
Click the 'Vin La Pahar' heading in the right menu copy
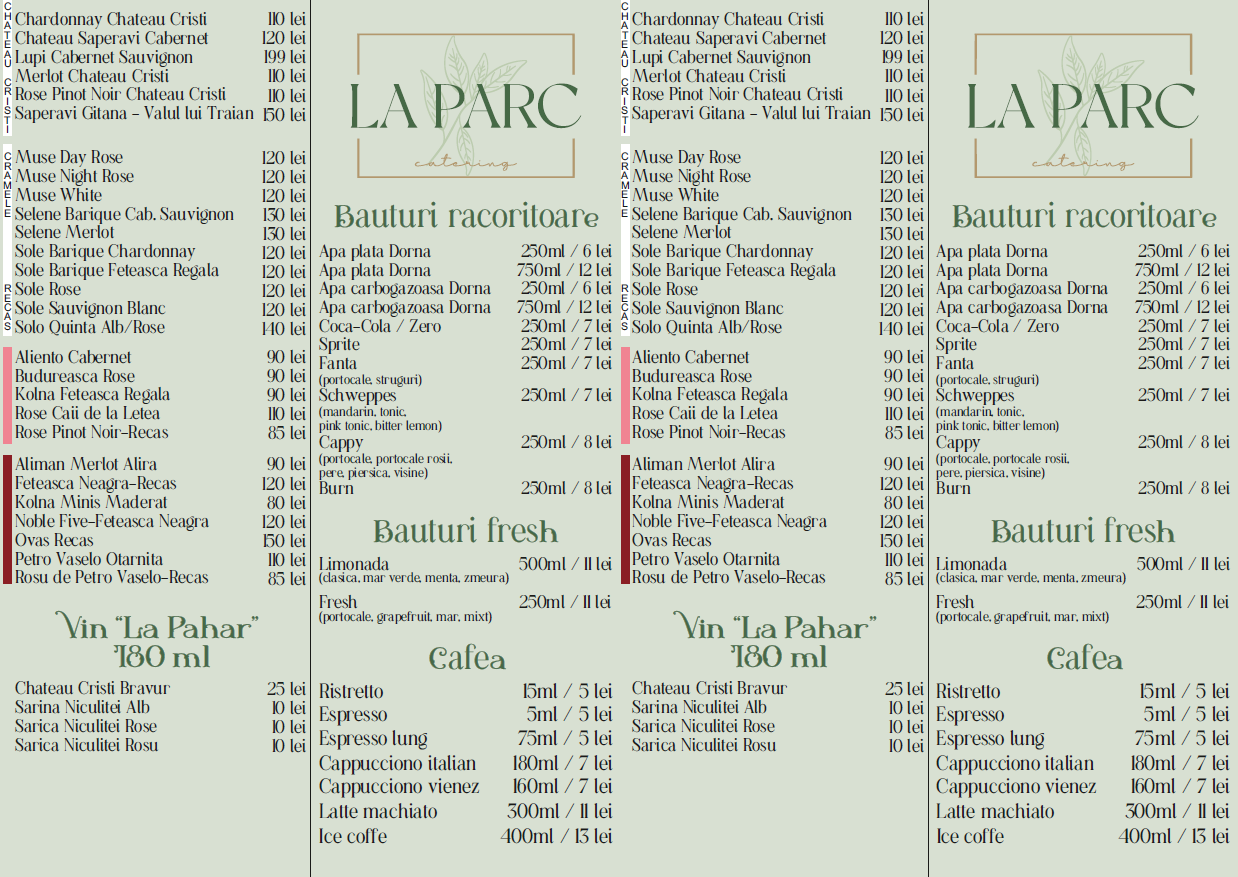[777, 641]
